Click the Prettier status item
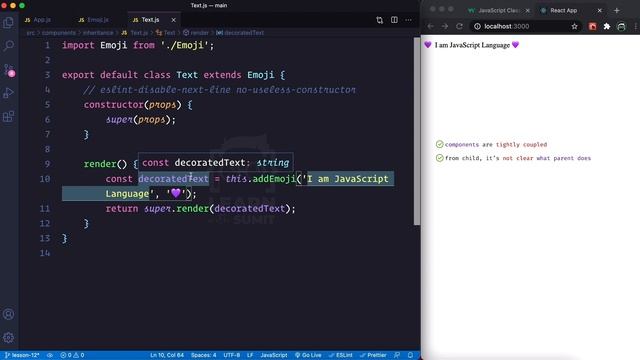 coord(373,355)
